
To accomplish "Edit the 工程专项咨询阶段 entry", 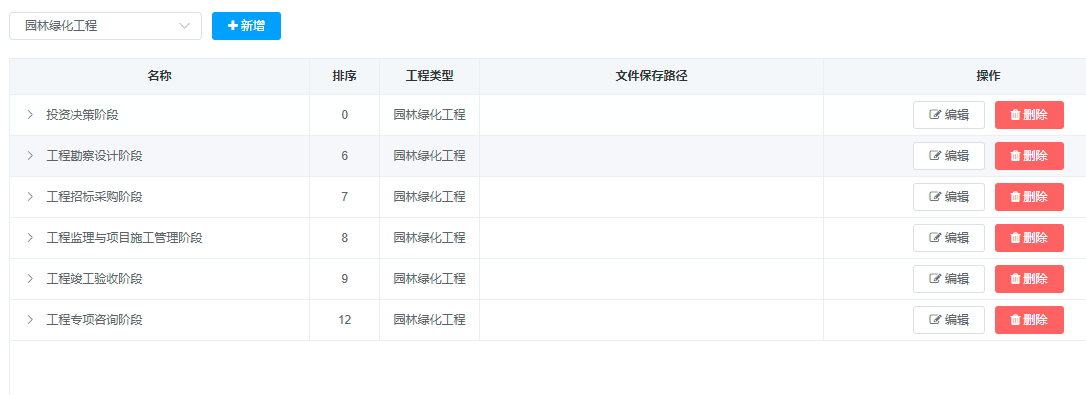I will (948, 319).
